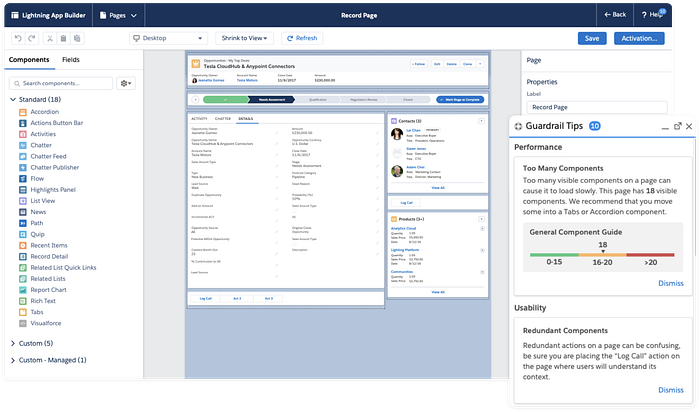Expand the Custom - Managed (1) section
The height and width of the screenshot is (412, 700).
(12, 360)
